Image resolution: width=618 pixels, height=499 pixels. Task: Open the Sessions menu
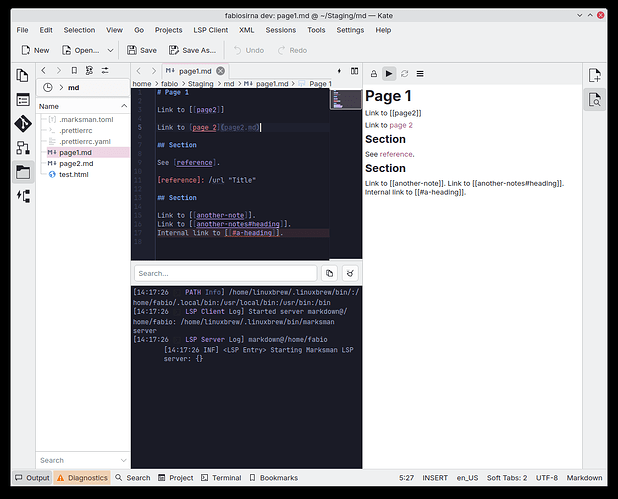click(x=280, y=30)
